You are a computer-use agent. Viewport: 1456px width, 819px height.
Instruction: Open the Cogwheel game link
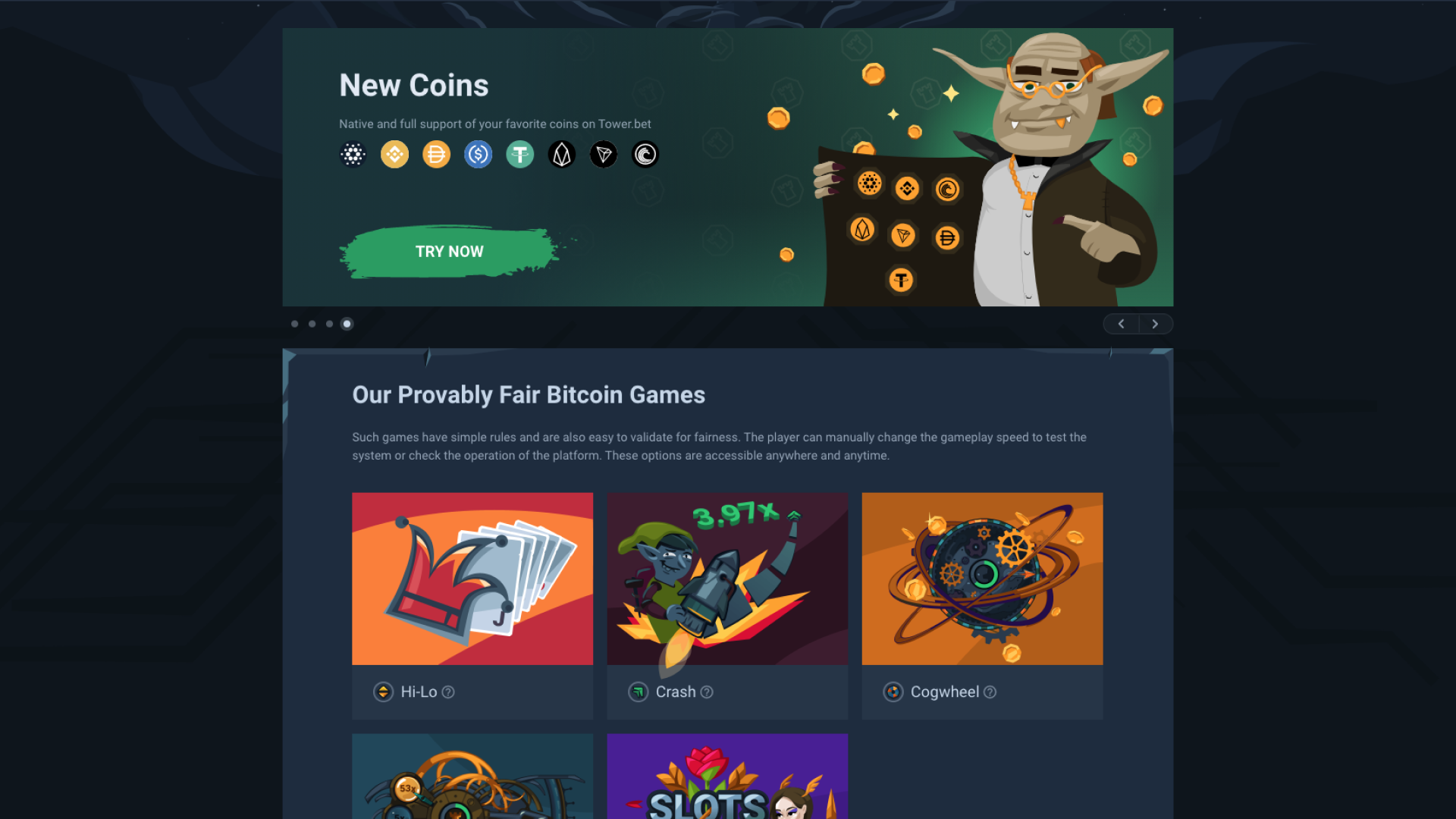coord(944,692)
